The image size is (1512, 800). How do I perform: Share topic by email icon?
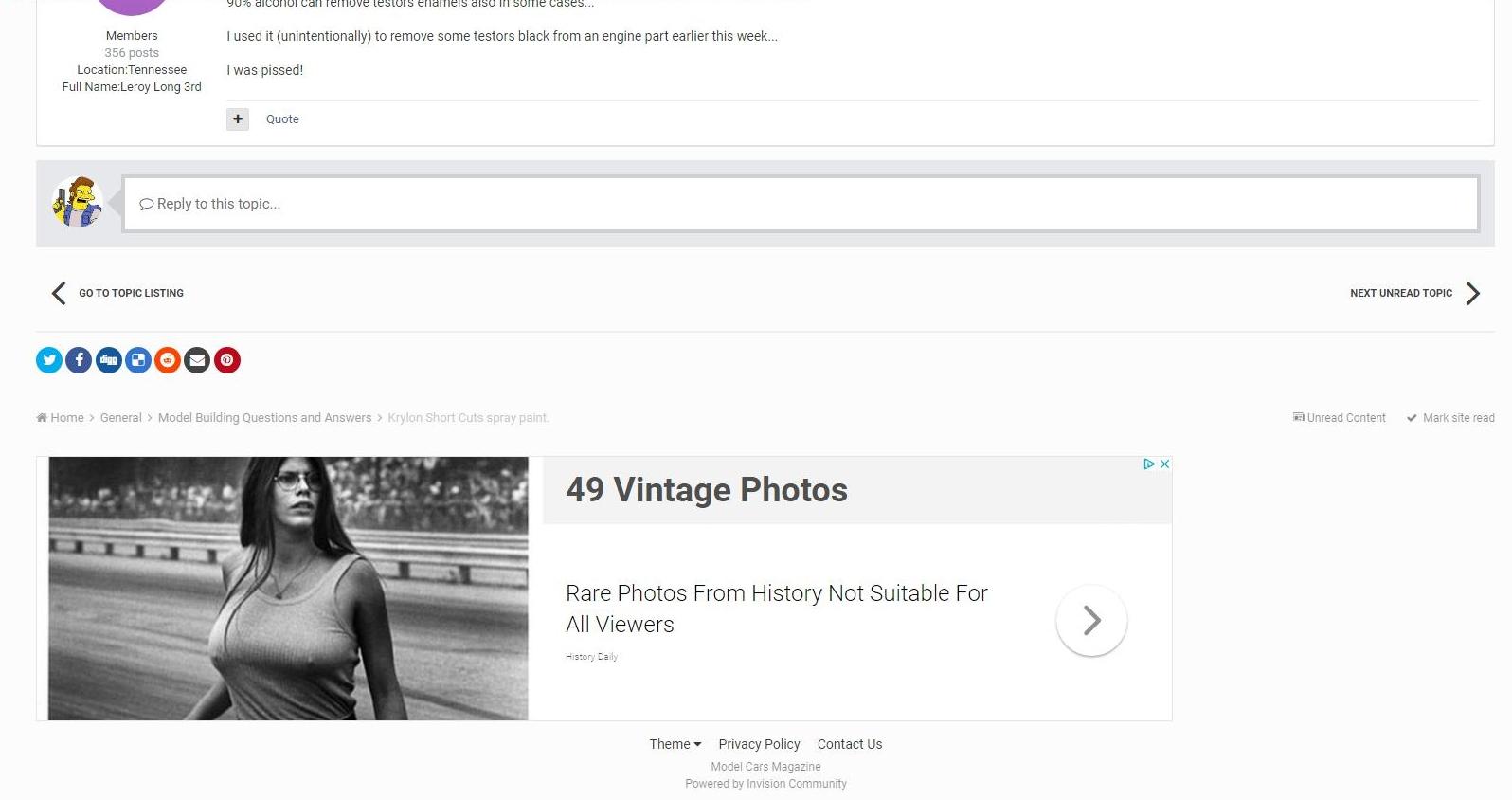click(x=197, y=360)
